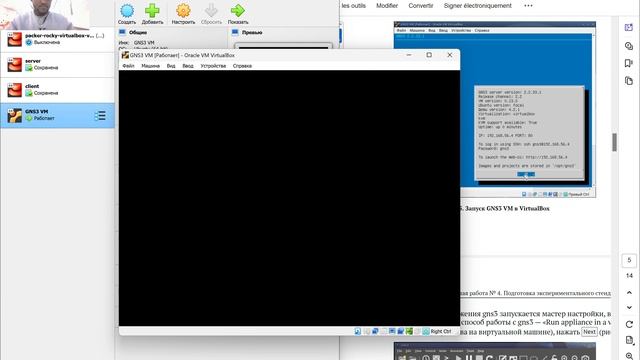Screen dimensions: 640x360
Task: Open les outils tab in PDF viewer
Action: tap(353, 6)
